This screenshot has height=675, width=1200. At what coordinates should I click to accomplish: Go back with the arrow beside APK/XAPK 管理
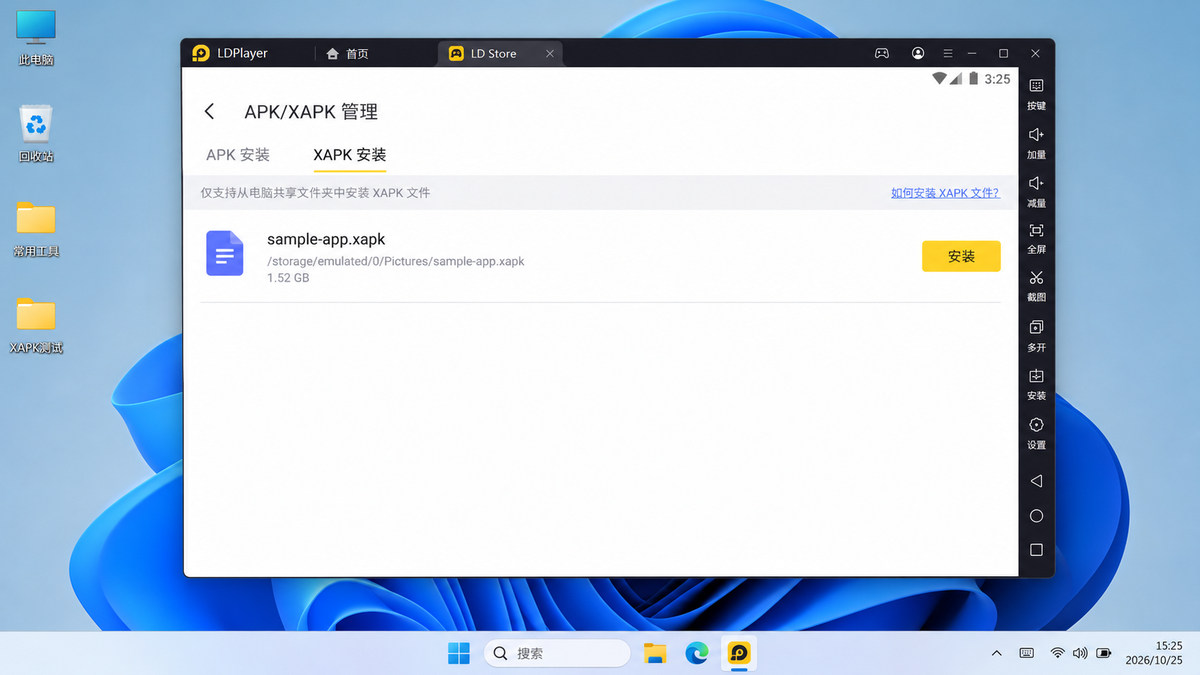click(x=209, y=112)
